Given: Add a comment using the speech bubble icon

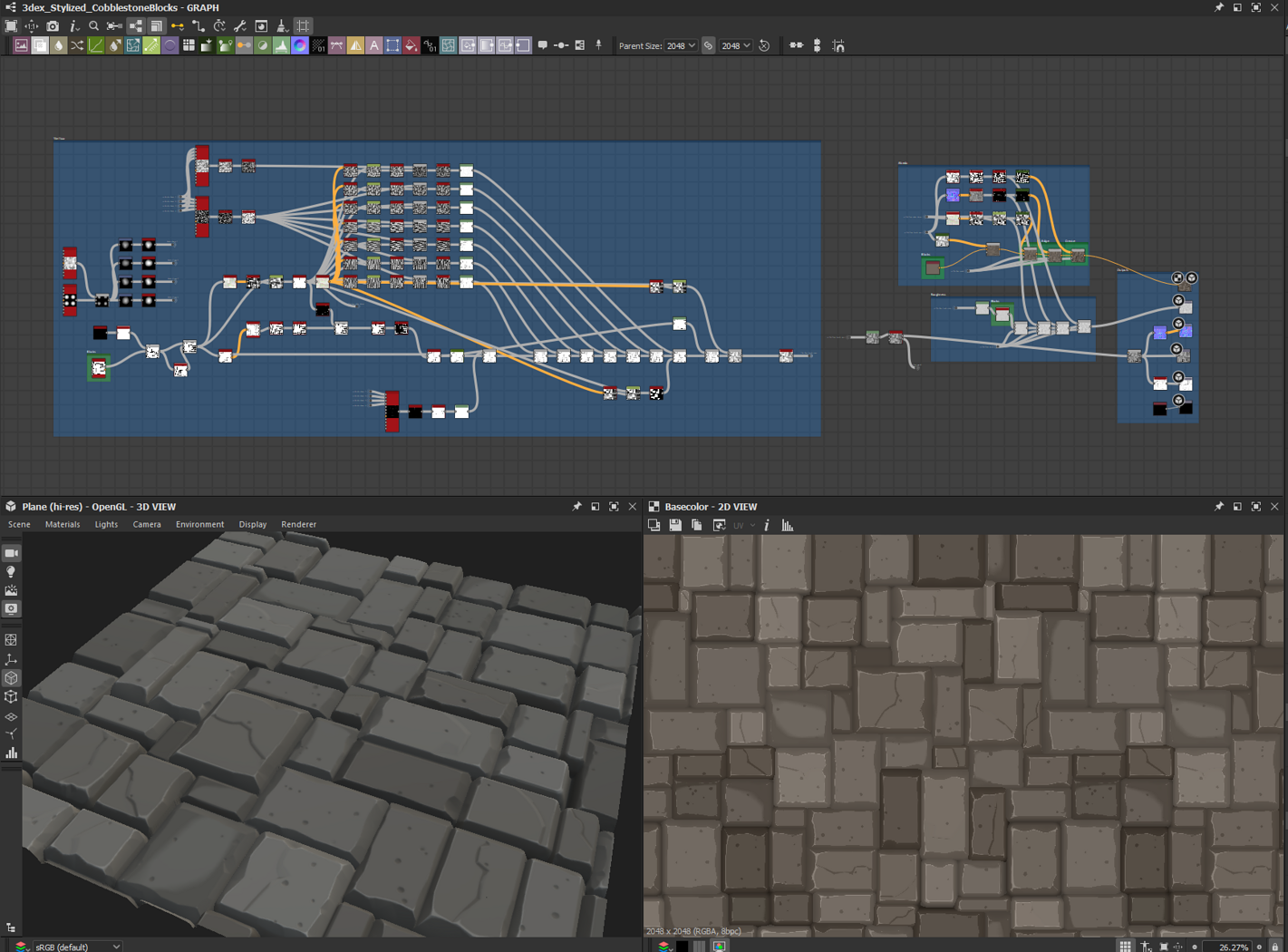Looking at the screenshot, I should (x=542, y=45).
